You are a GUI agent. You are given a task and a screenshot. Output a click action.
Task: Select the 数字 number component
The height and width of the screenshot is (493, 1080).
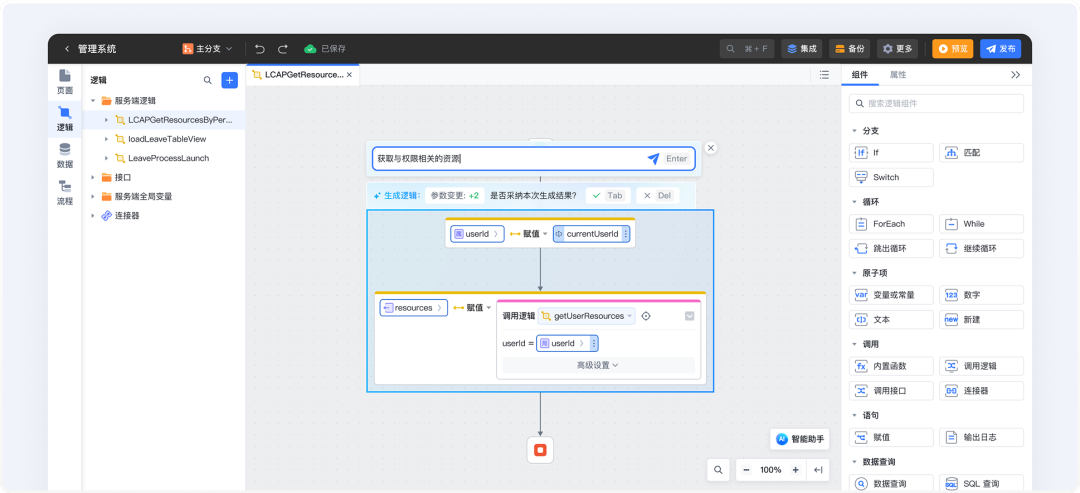982,295
